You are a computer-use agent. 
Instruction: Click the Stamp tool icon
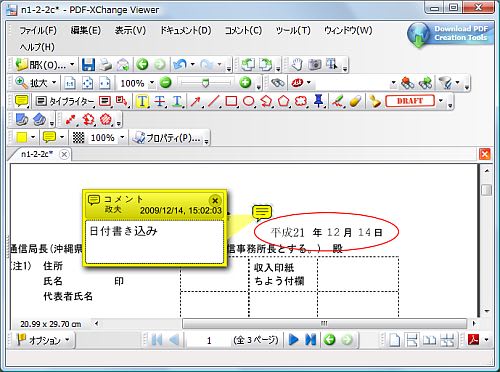(x=375, y=101)
